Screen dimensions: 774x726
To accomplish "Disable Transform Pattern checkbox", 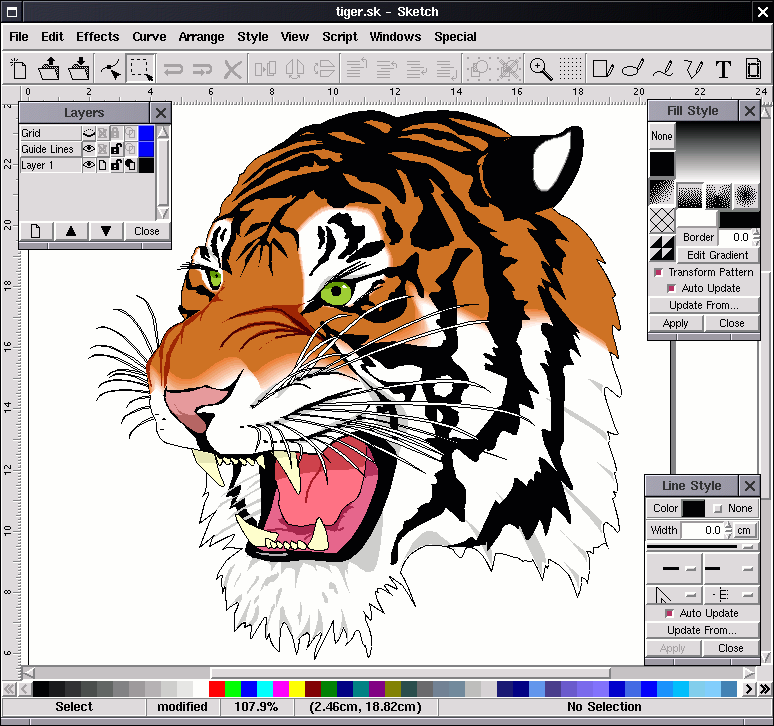I will pyautogui.click(x=658, y=272).
